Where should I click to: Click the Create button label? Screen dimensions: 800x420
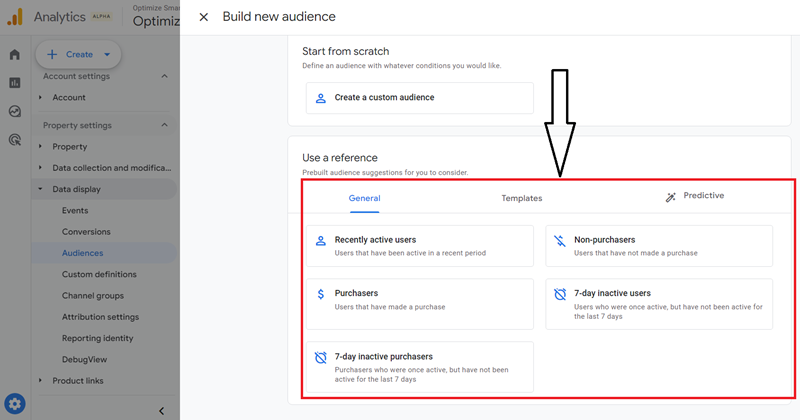(x=79, y=54)
